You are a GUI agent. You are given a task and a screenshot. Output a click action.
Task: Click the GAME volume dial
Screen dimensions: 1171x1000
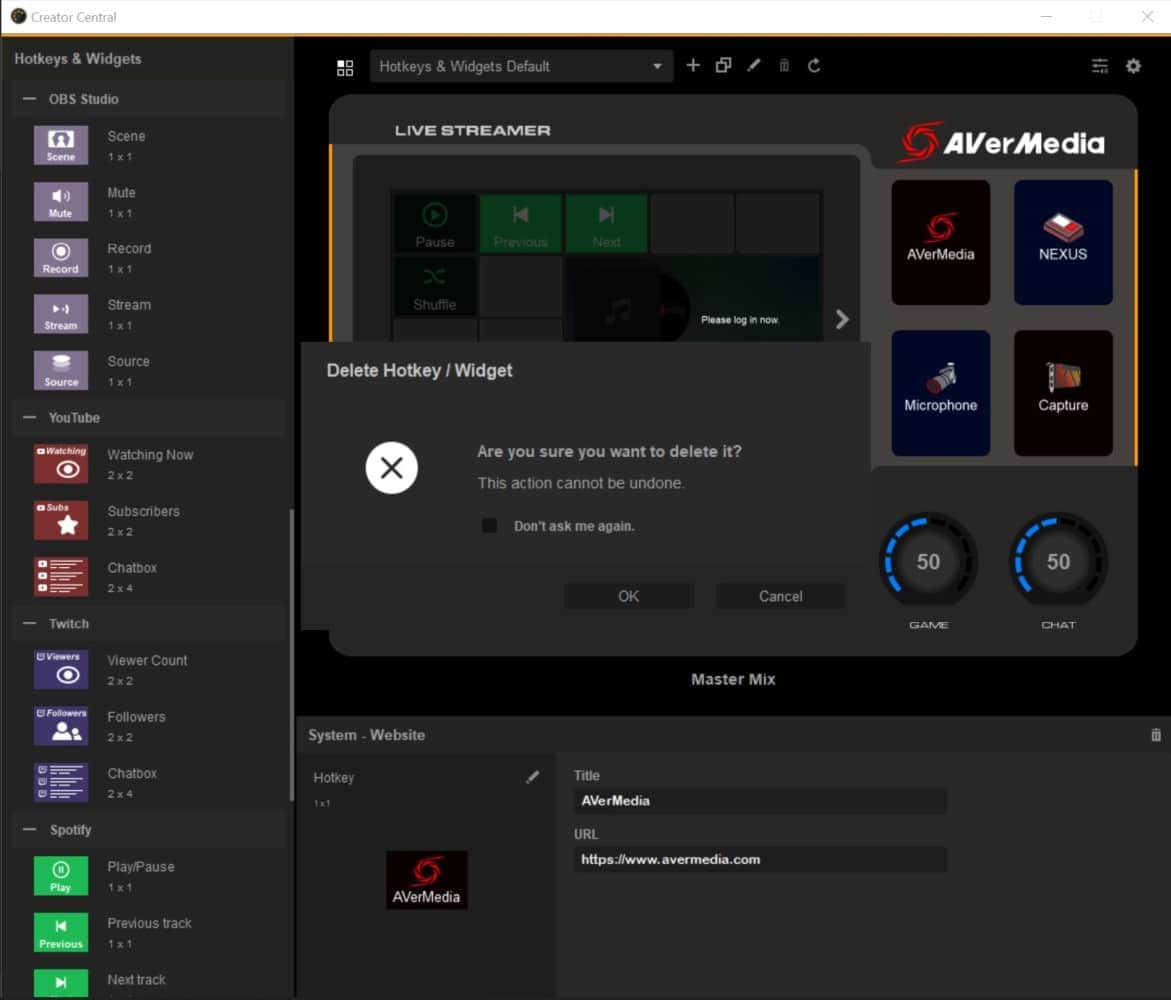tap(928, 562)
